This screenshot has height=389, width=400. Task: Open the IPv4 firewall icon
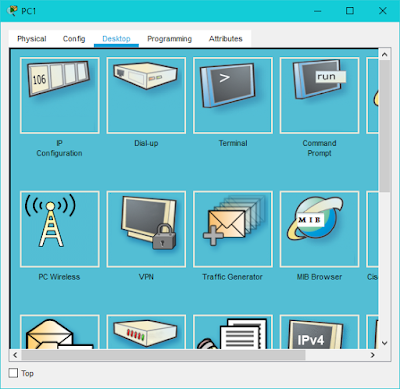pyautogui.click(x=319, y=332)
